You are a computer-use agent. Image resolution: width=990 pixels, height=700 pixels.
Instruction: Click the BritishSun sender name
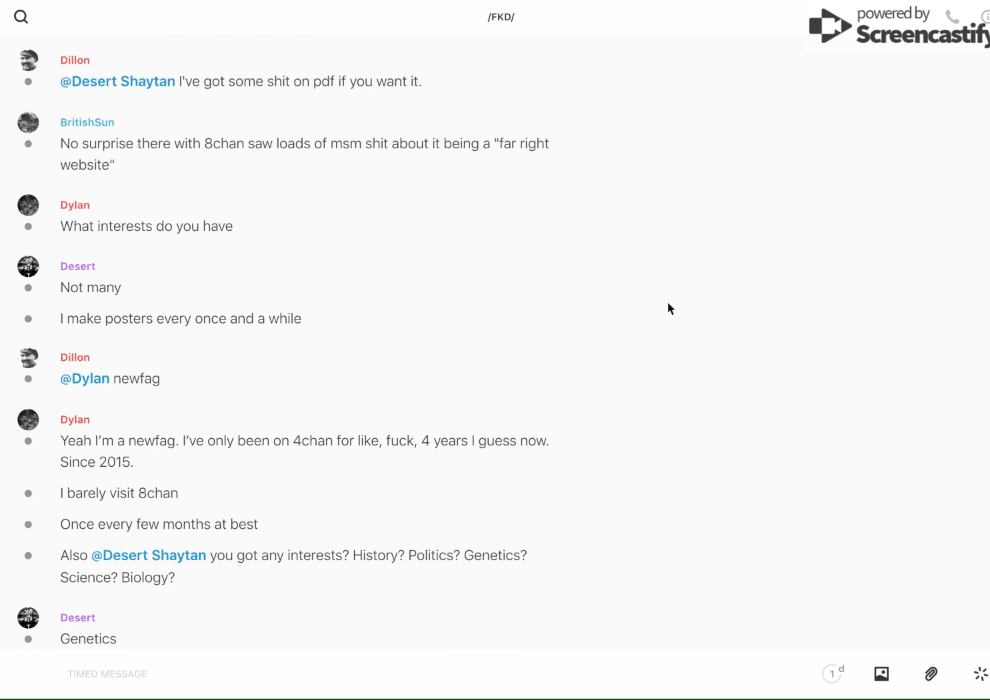(87, 122)
